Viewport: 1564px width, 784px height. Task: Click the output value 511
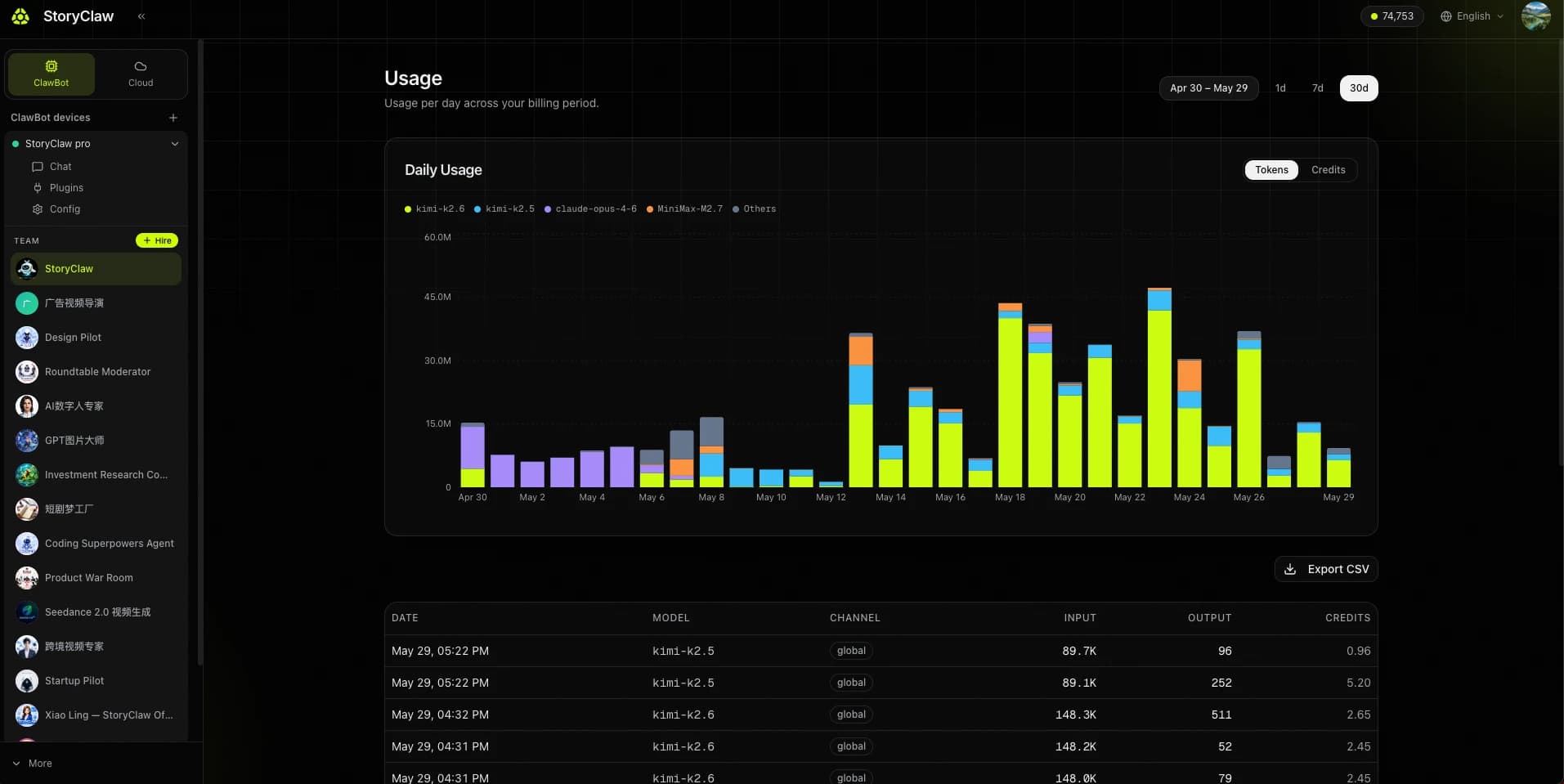coord(1221,715)
